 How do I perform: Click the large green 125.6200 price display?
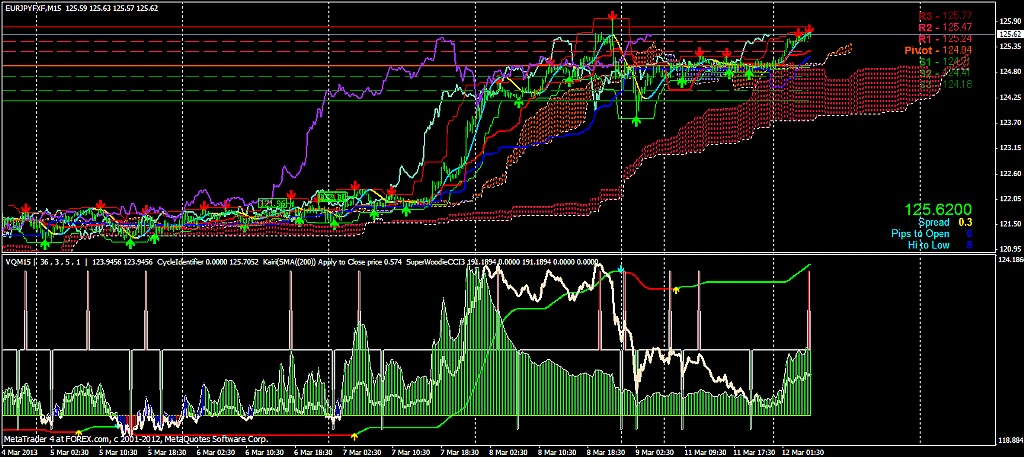[x=939, y=210]
